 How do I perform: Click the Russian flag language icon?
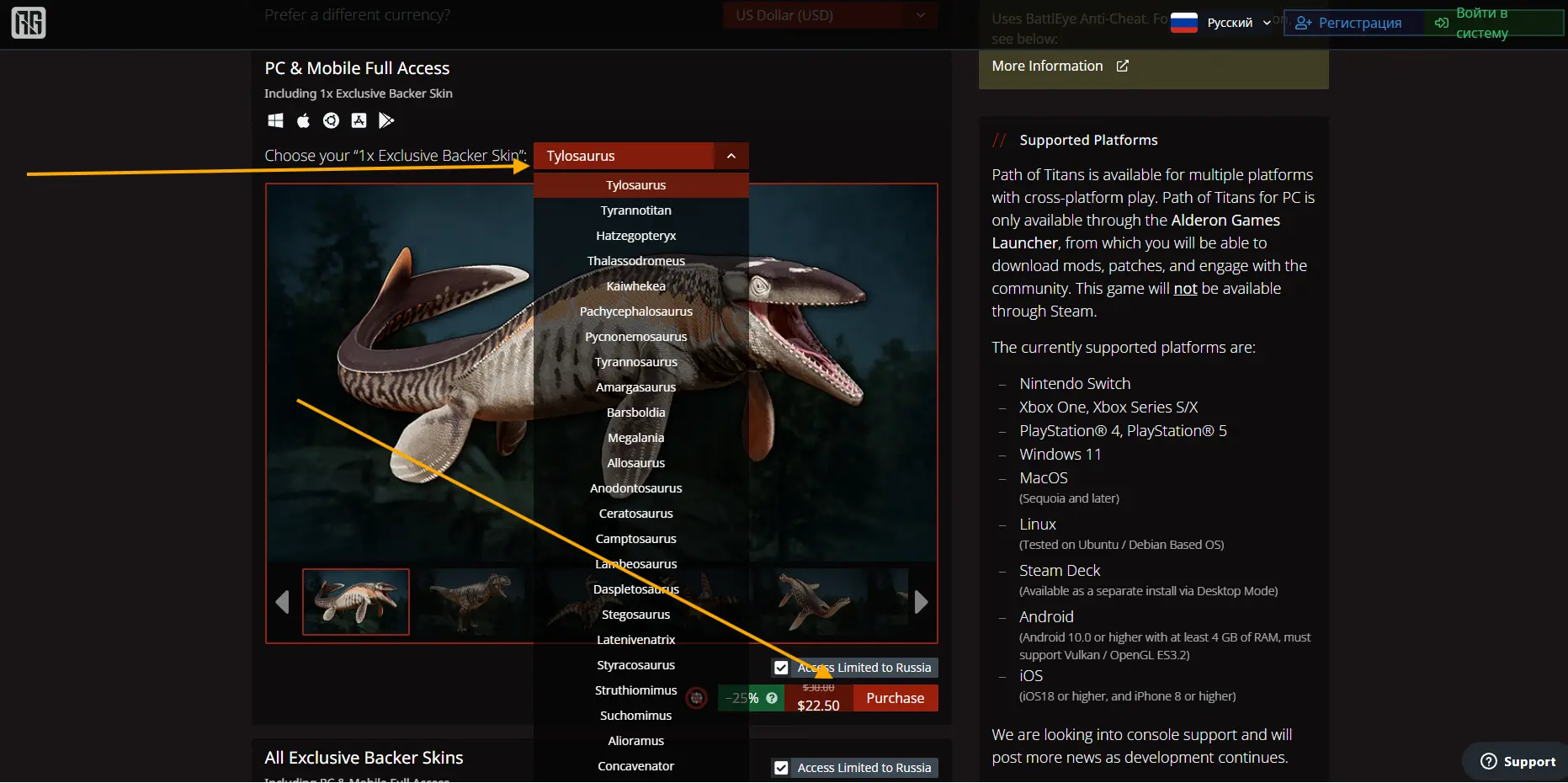pos(1184,23)
